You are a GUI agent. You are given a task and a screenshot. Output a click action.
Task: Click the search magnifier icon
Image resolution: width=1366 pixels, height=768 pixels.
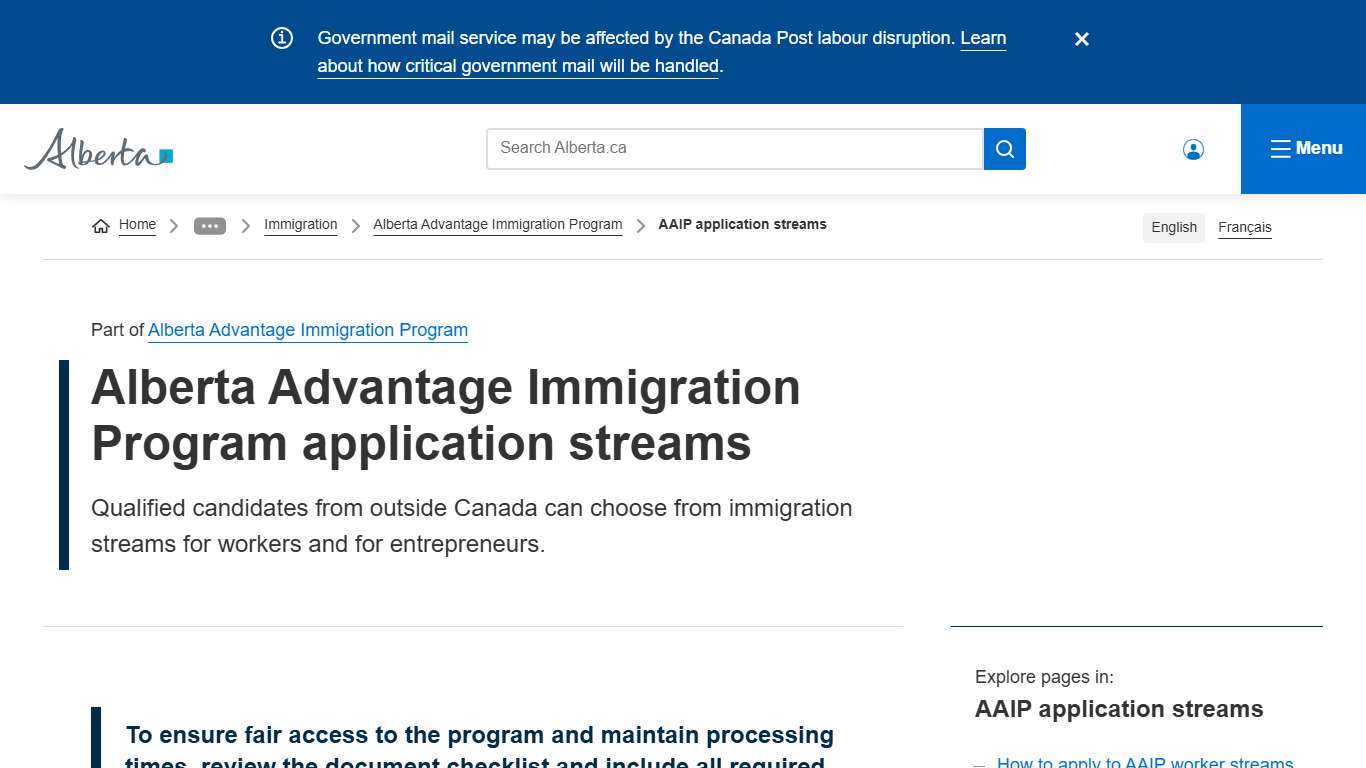pos(1004,148)
